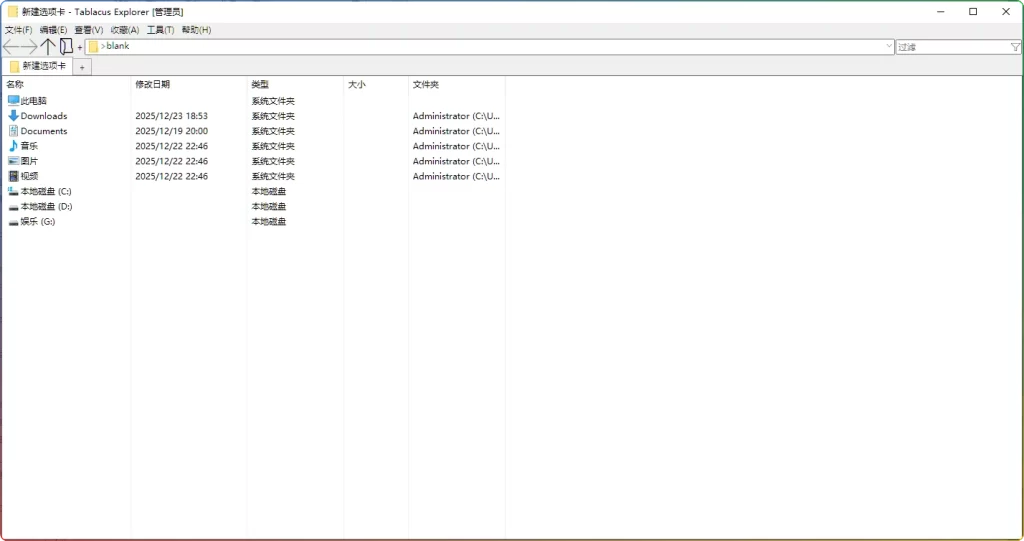Go up one level with Up arrow
This screenshot has width=1024, height=541.
pos(48,46)
